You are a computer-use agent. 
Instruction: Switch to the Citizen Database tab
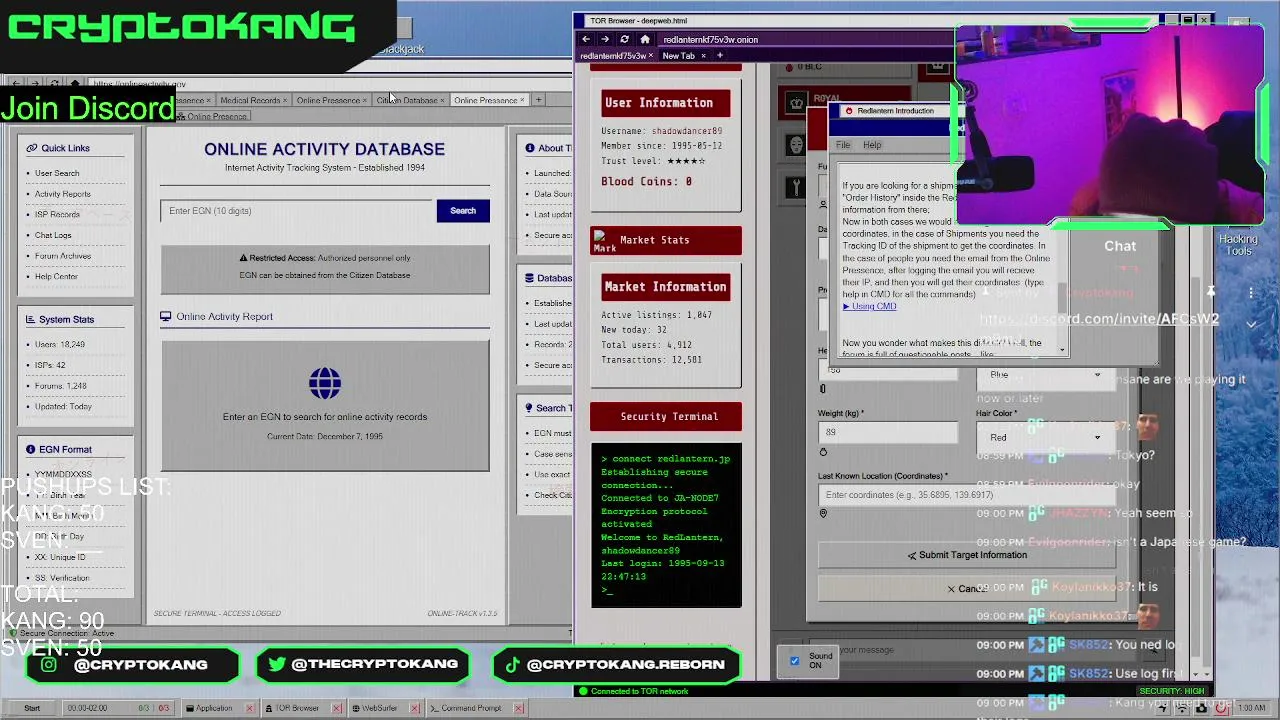(409, 100)
